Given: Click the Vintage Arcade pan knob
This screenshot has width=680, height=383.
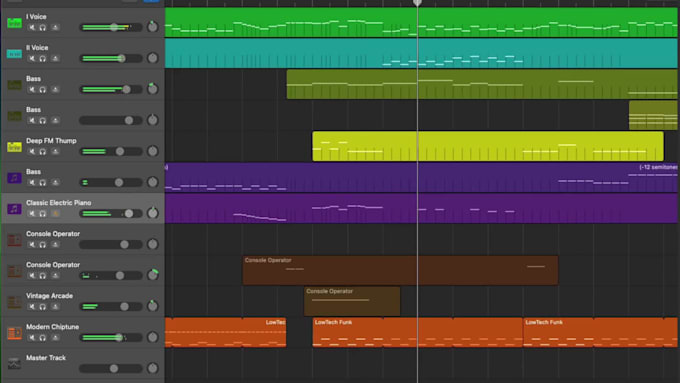Looking at the screenshot, I should [153, 306].
